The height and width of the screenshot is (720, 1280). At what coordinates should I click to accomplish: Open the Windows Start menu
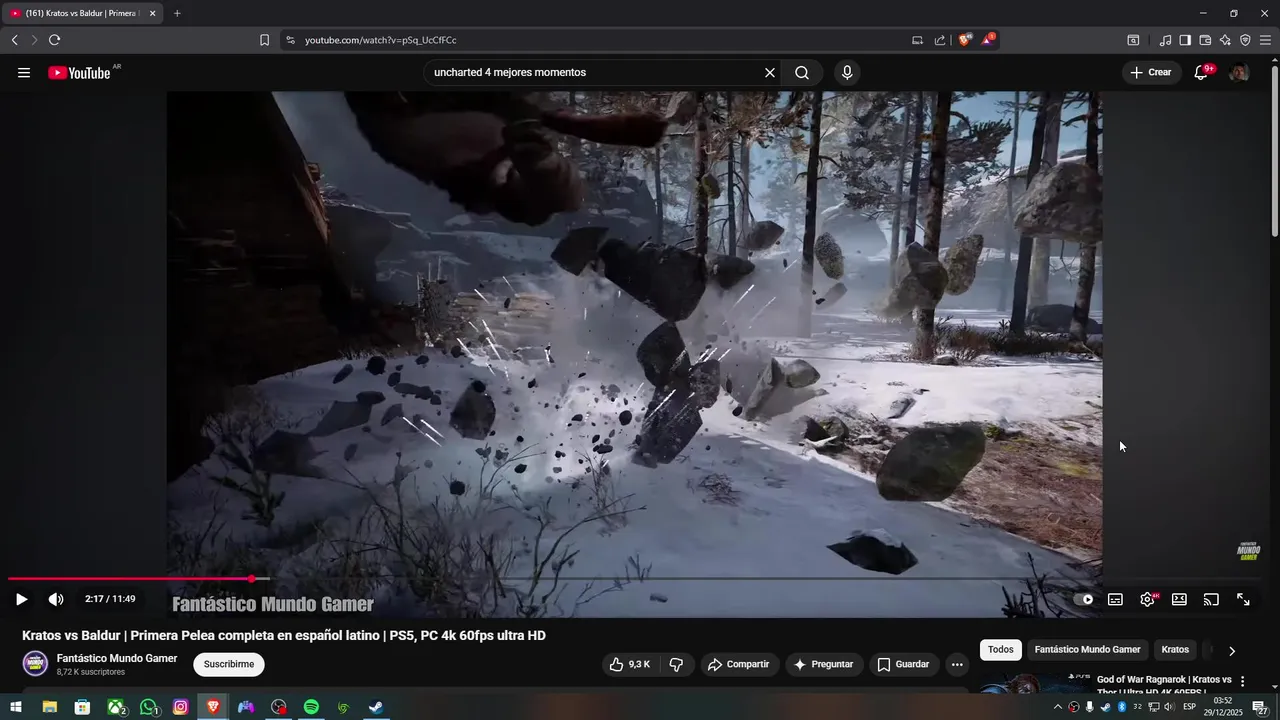16,707
